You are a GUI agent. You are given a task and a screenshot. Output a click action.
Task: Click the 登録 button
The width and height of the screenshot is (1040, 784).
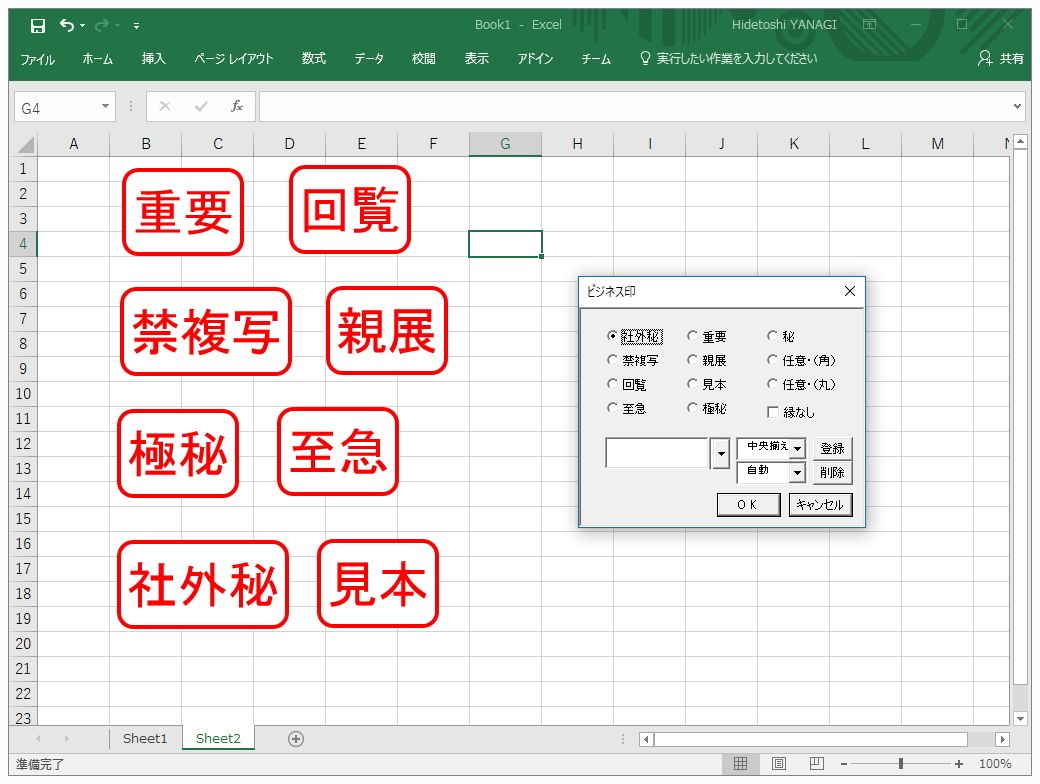point(832,448)
